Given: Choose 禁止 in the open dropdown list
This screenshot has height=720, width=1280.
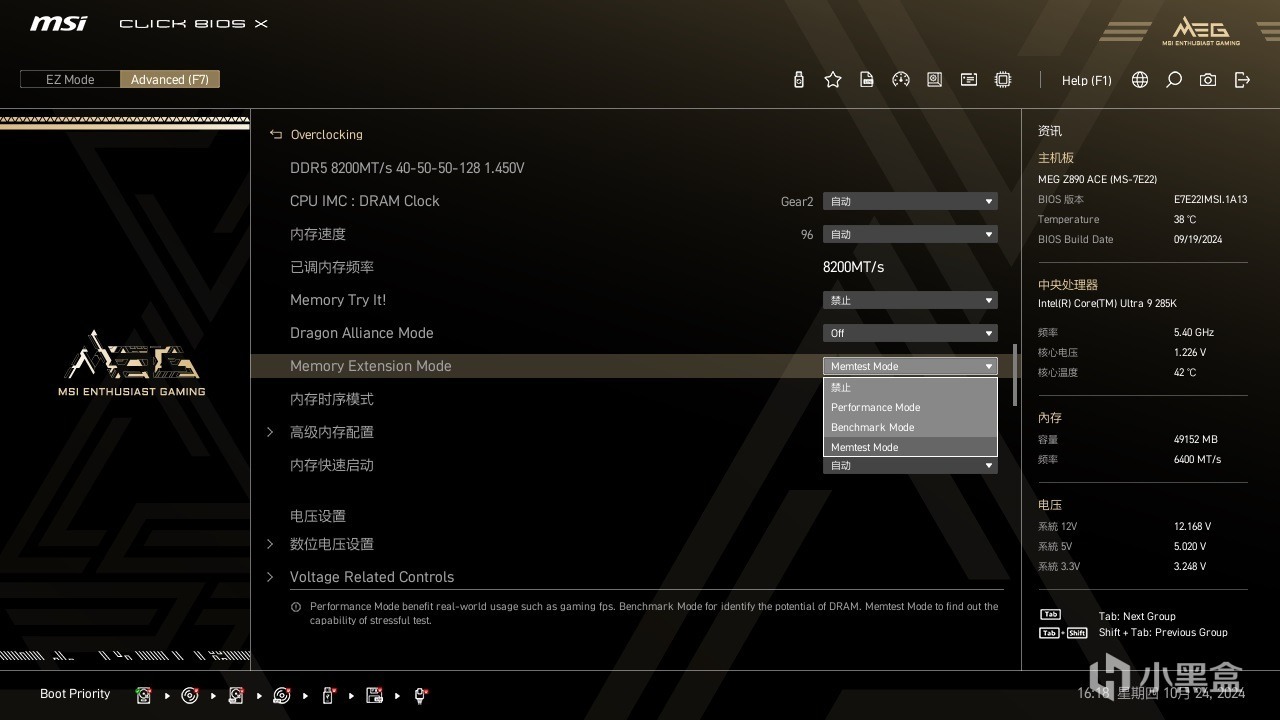Looking at the screenshot, I should click(x=910, y=387).
